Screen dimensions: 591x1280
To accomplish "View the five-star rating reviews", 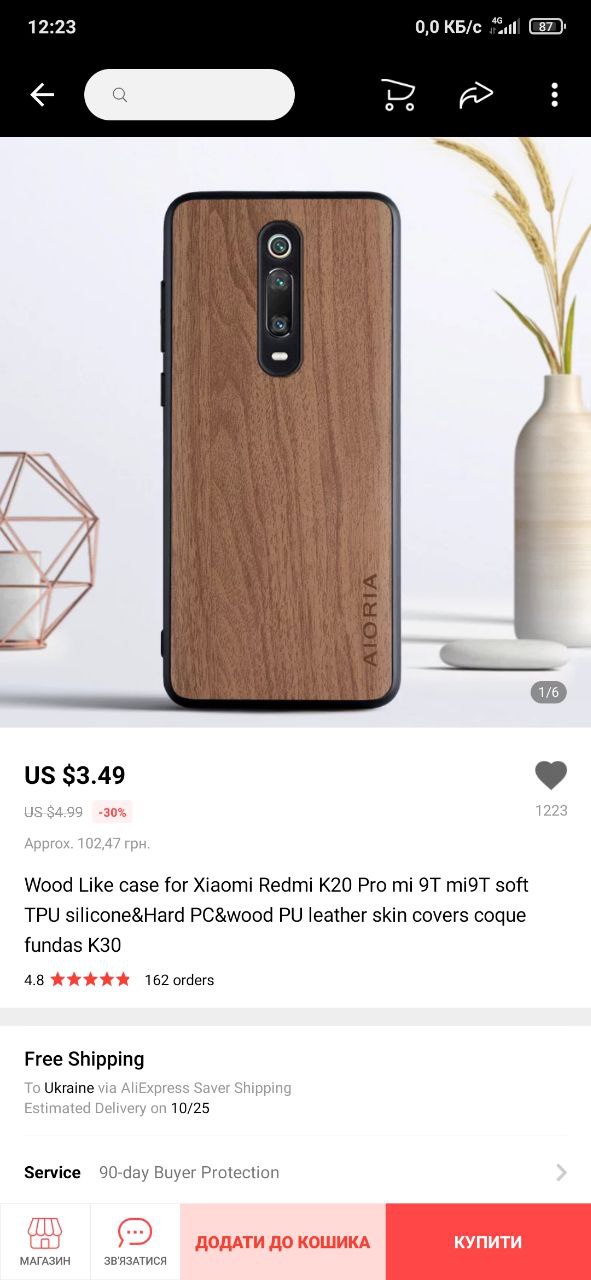I will point(90,980).
